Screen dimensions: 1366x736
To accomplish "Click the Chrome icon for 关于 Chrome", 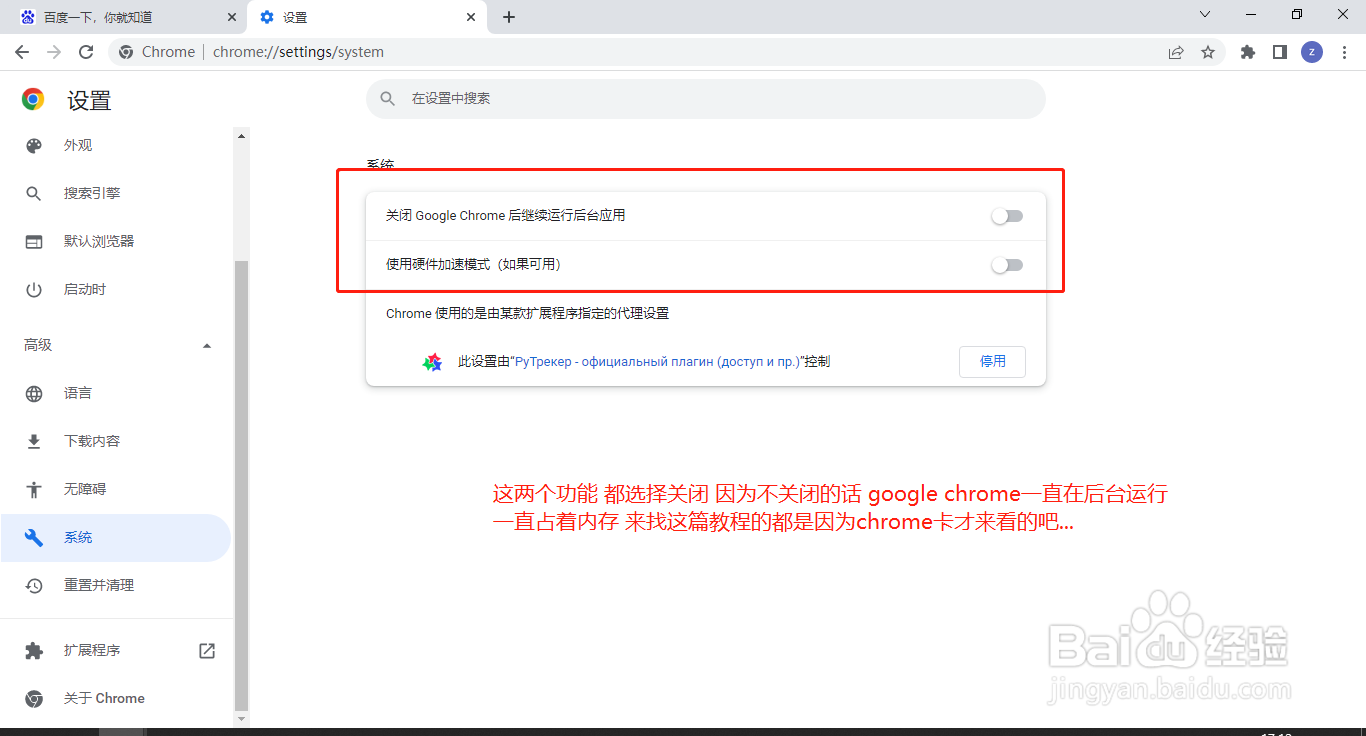I will tap(34, 699).
